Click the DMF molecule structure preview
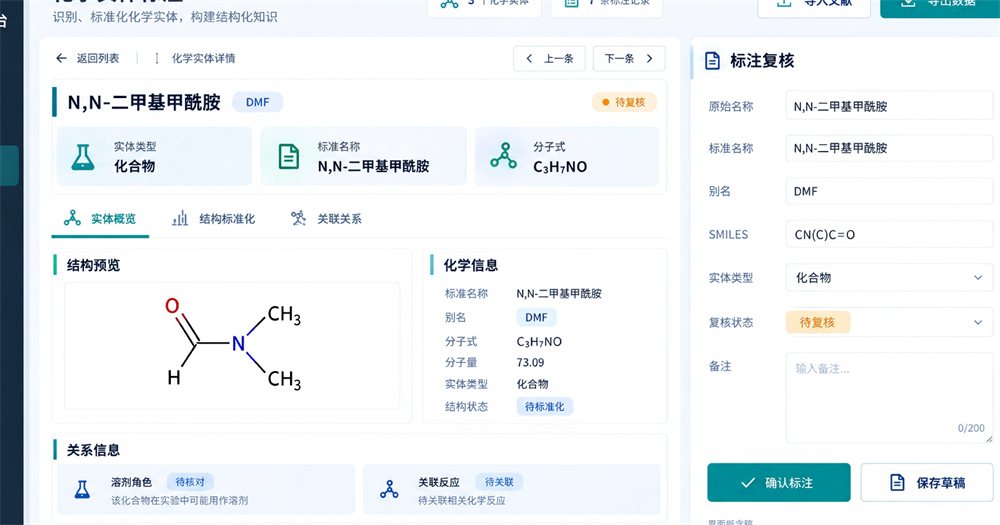Viewport: 1000px width, 525px height. point(232,345)
